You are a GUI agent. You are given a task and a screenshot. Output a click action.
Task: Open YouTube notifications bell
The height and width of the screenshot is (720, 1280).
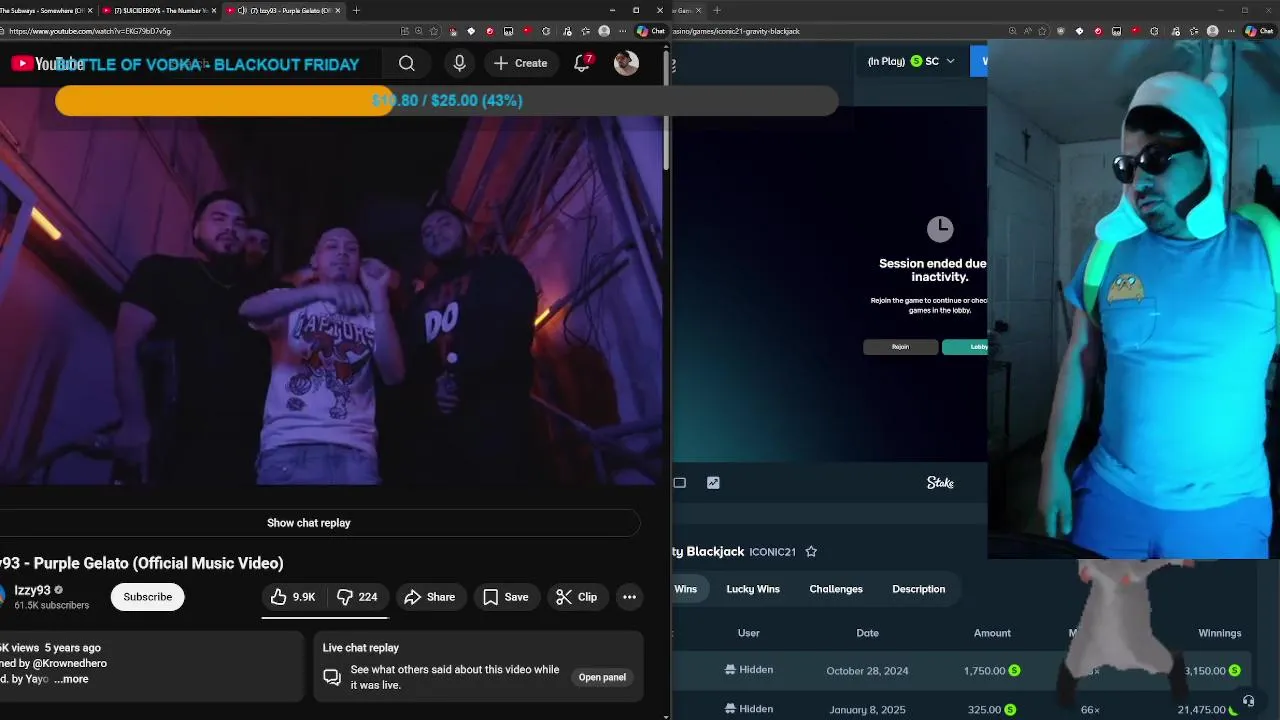pyautogui.click(x=582, y=64)
